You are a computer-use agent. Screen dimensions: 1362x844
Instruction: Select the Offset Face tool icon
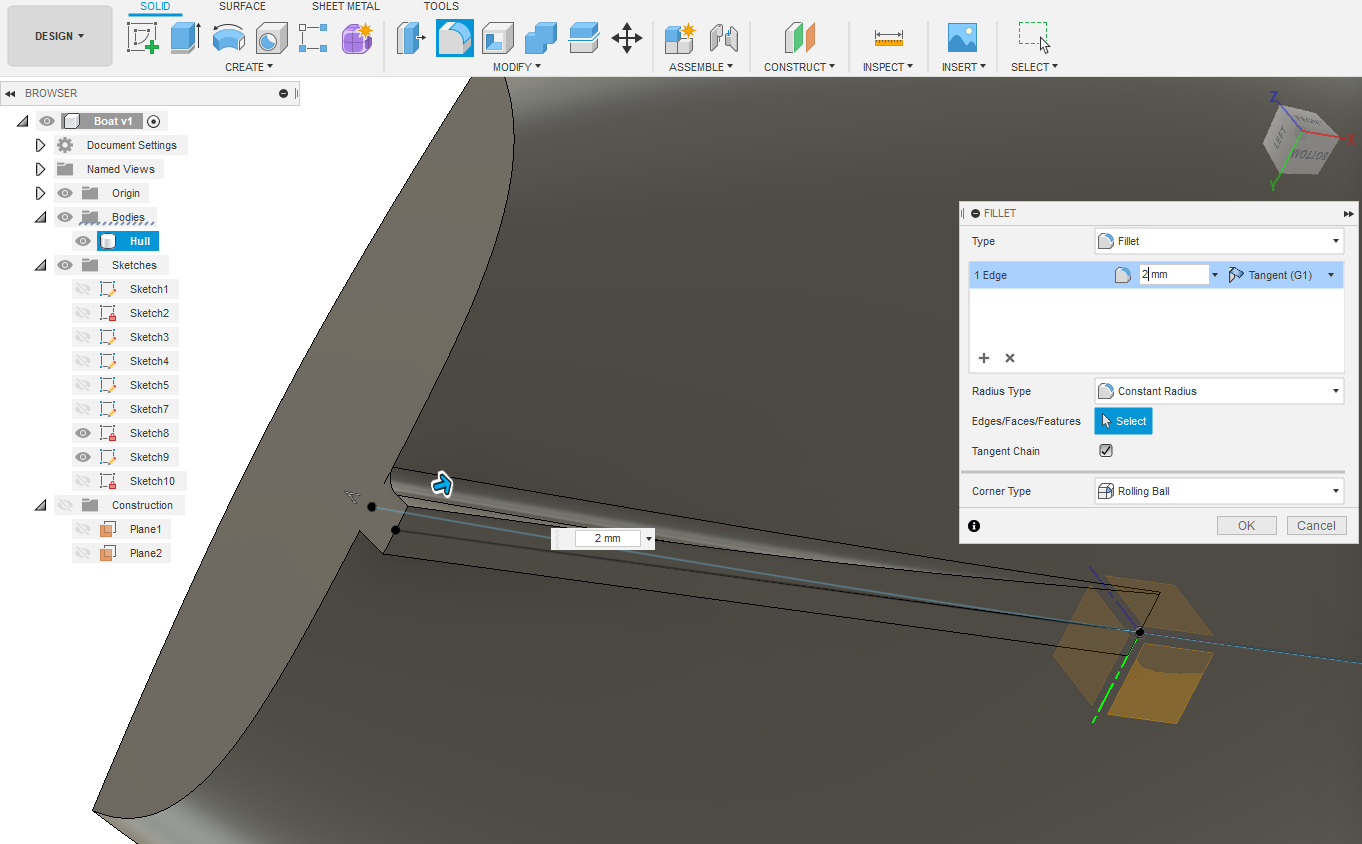(x=583, y=38)
